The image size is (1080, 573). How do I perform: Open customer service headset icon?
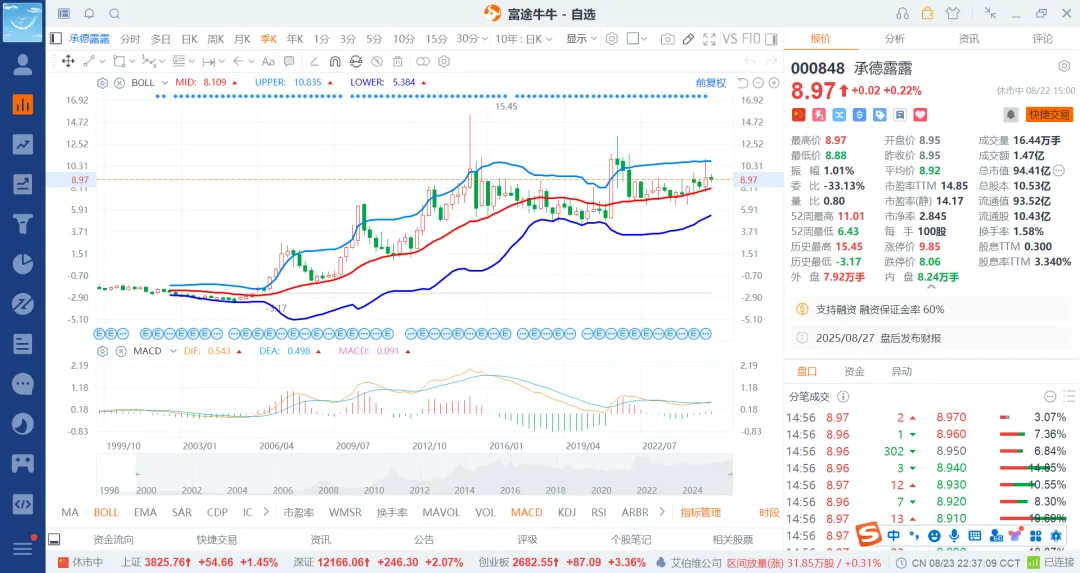pos(902,13)
